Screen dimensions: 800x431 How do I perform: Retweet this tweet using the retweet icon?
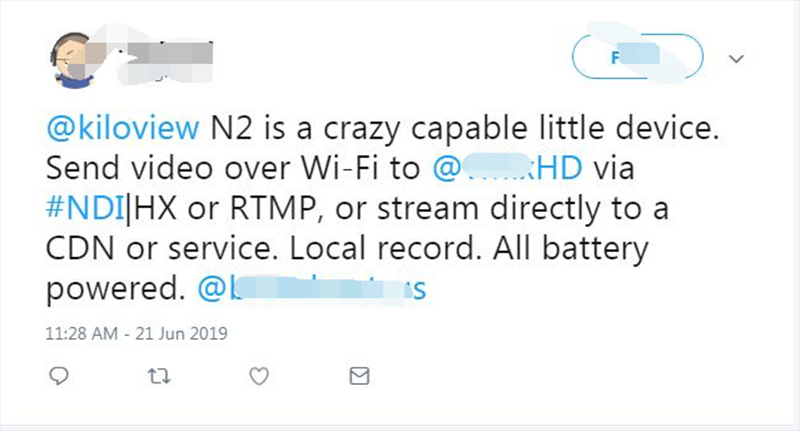tap(158, 376)
